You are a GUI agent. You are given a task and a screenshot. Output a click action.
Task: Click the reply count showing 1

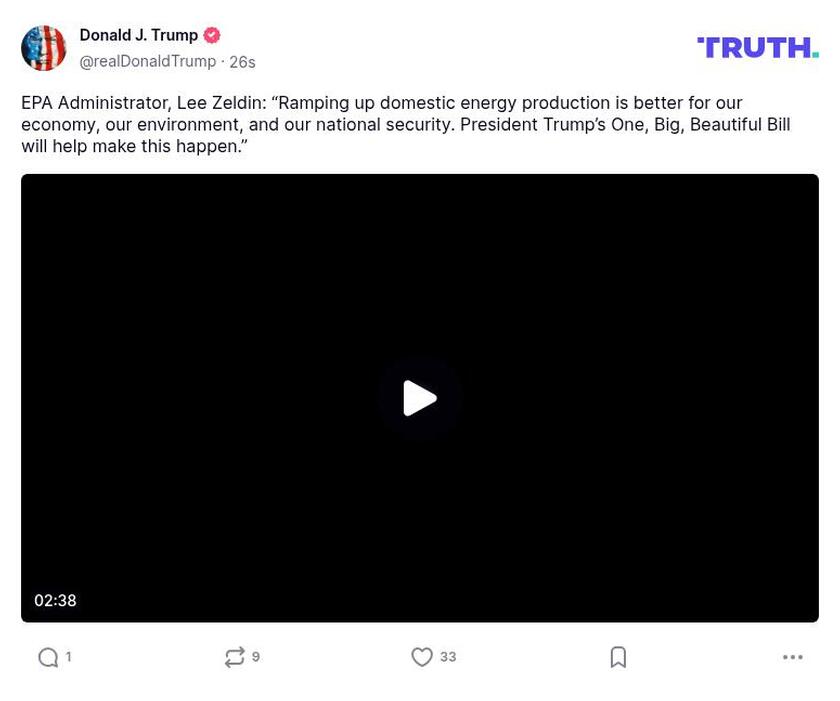coord(67,657)
